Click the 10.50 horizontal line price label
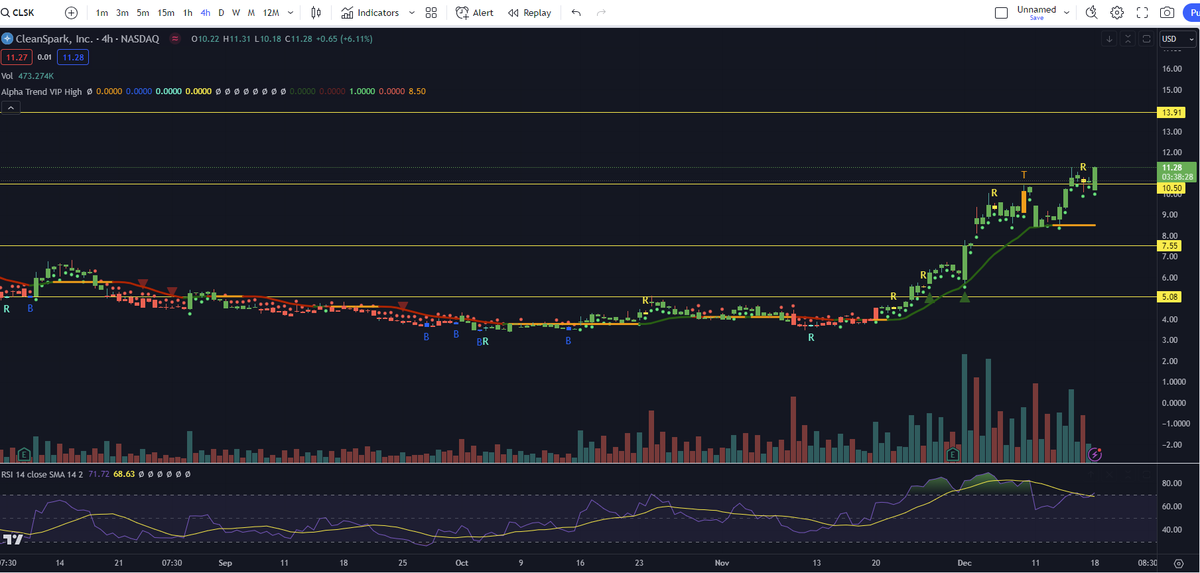The height and width of the screenshot is (573, 1200). (x=1170, y=187)
